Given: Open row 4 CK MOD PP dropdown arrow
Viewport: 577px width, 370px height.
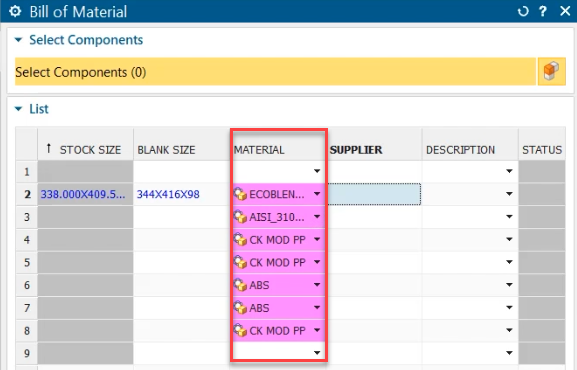Looking at the screenshot, I should (x=317, y=239).
